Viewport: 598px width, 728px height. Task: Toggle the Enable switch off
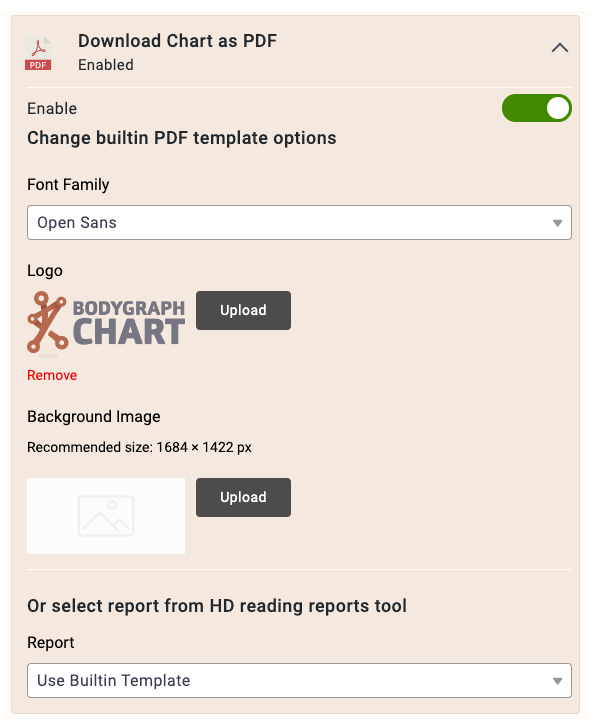pos(537,108)
